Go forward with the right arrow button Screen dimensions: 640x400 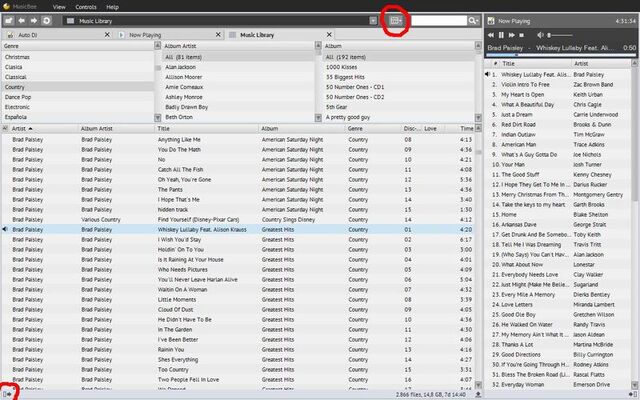coord(34,20)
